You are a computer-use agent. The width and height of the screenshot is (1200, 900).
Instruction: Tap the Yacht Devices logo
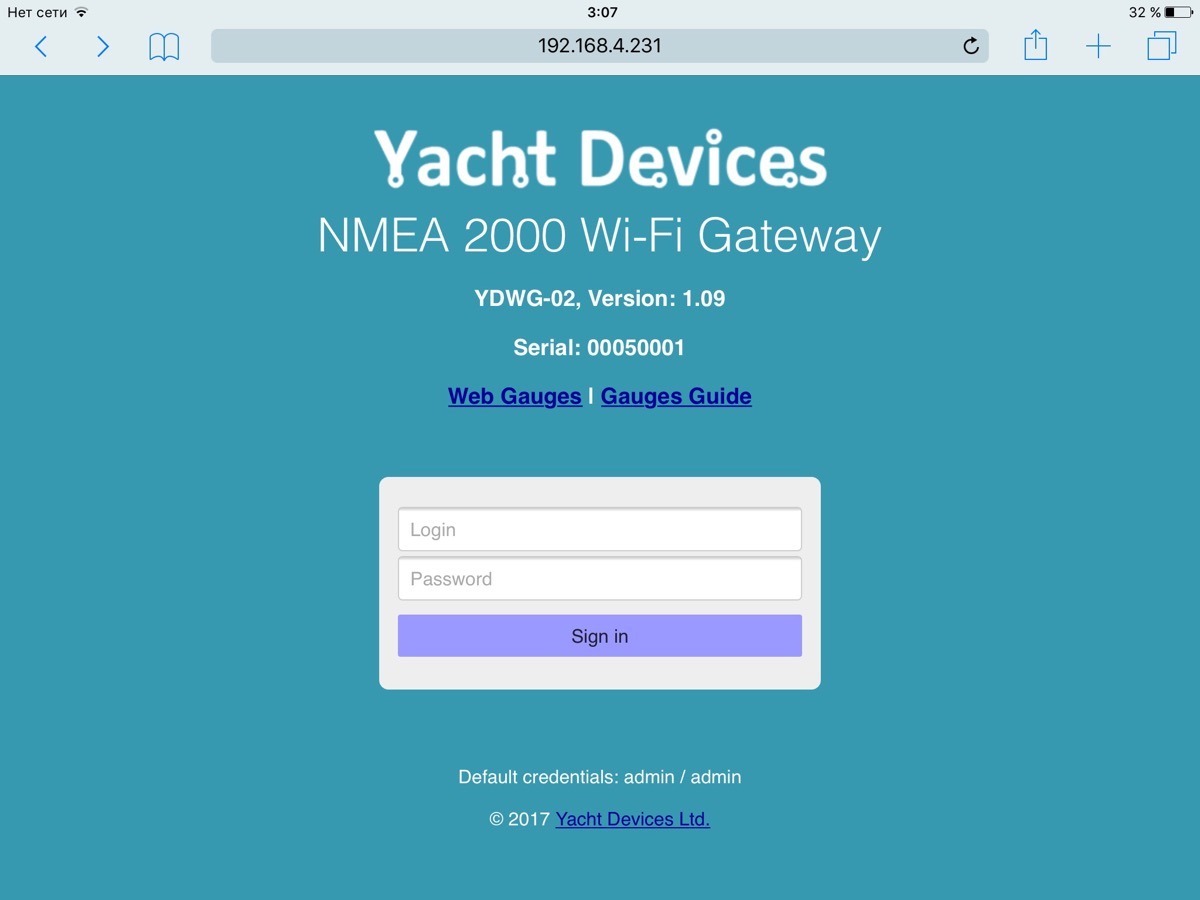600,158
